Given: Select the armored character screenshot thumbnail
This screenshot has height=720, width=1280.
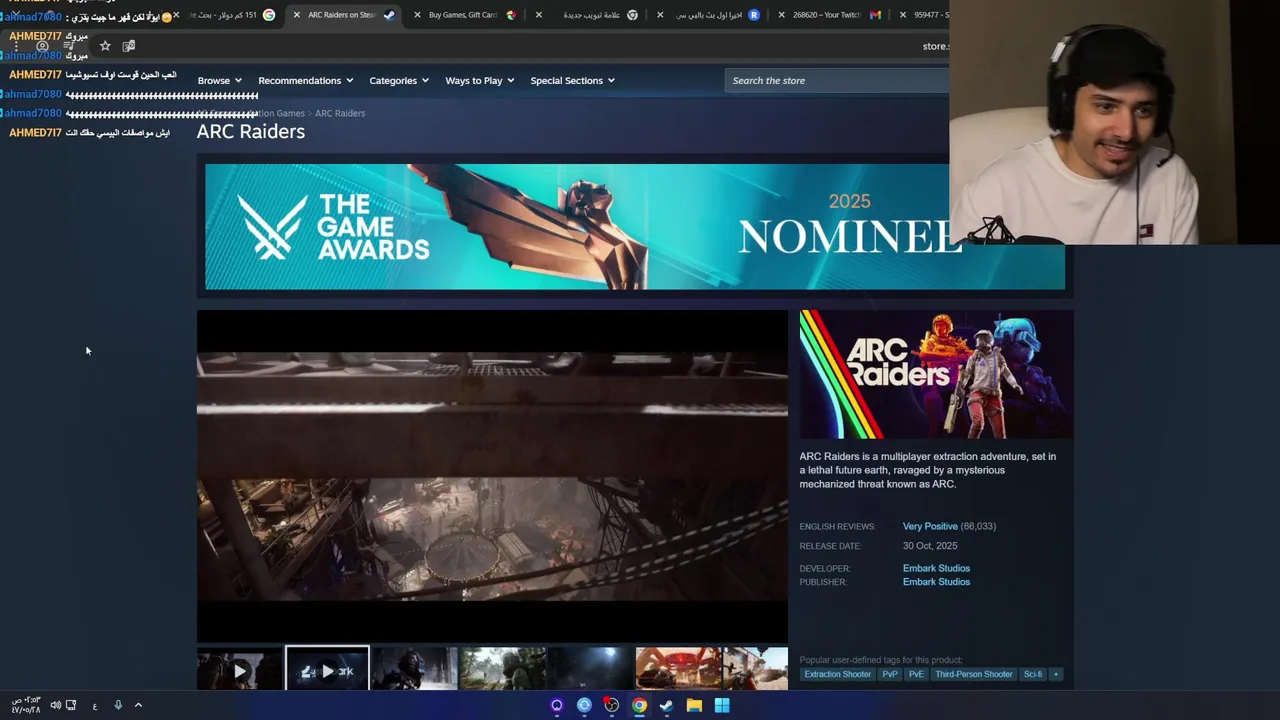Looking at the screenshot, I should (414, 669).
